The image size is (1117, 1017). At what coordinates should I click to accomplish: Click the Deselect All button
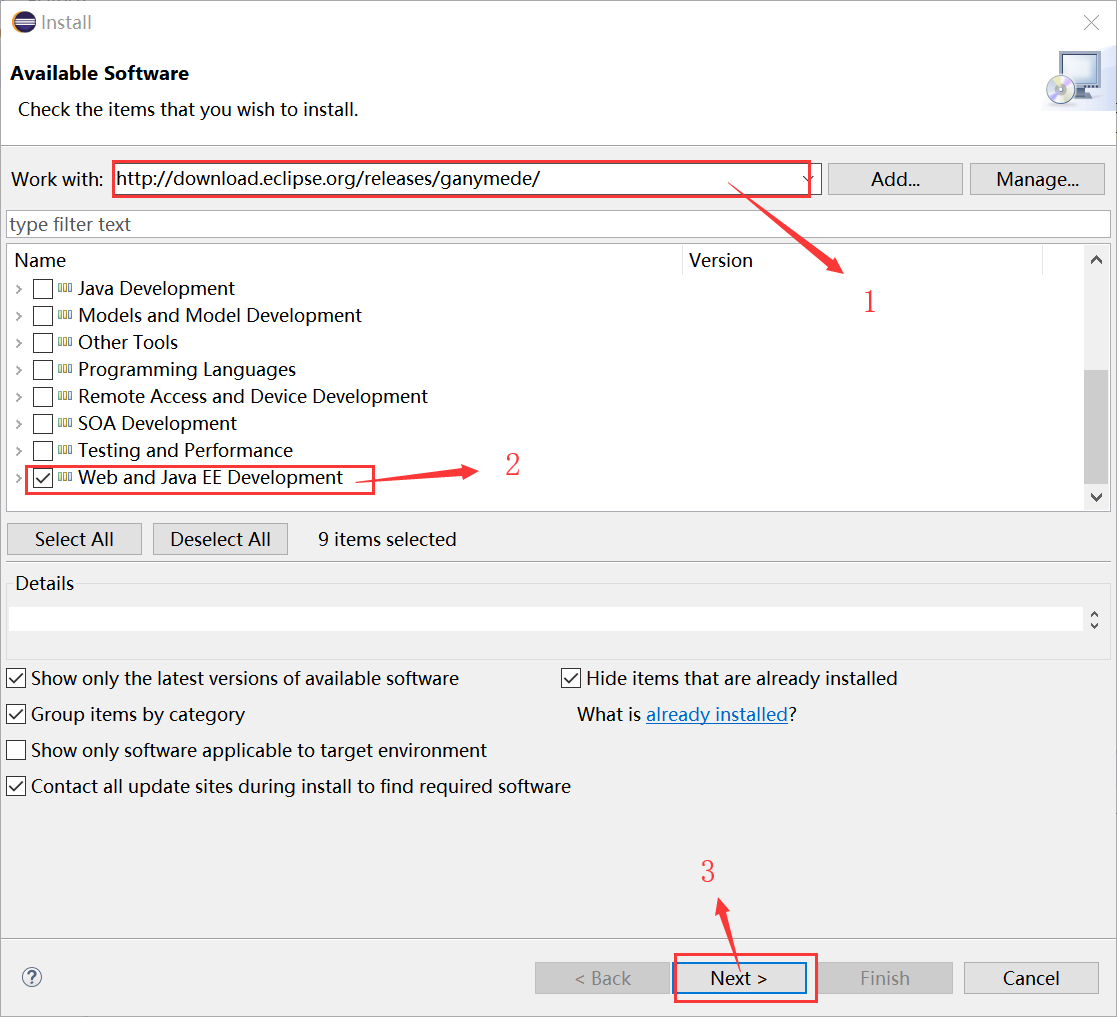(220, 539)
